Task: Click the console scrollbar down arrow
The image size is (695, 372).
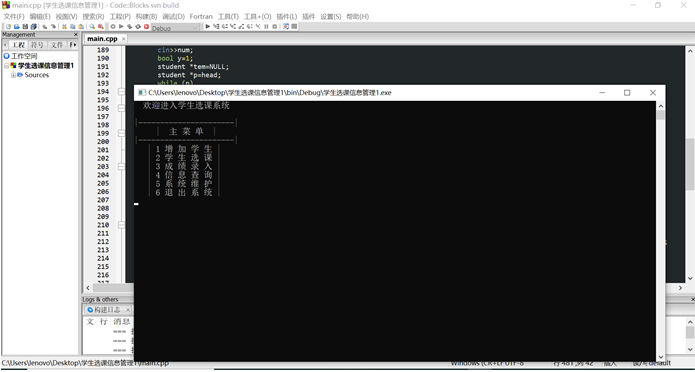Action: pos(660,357)
